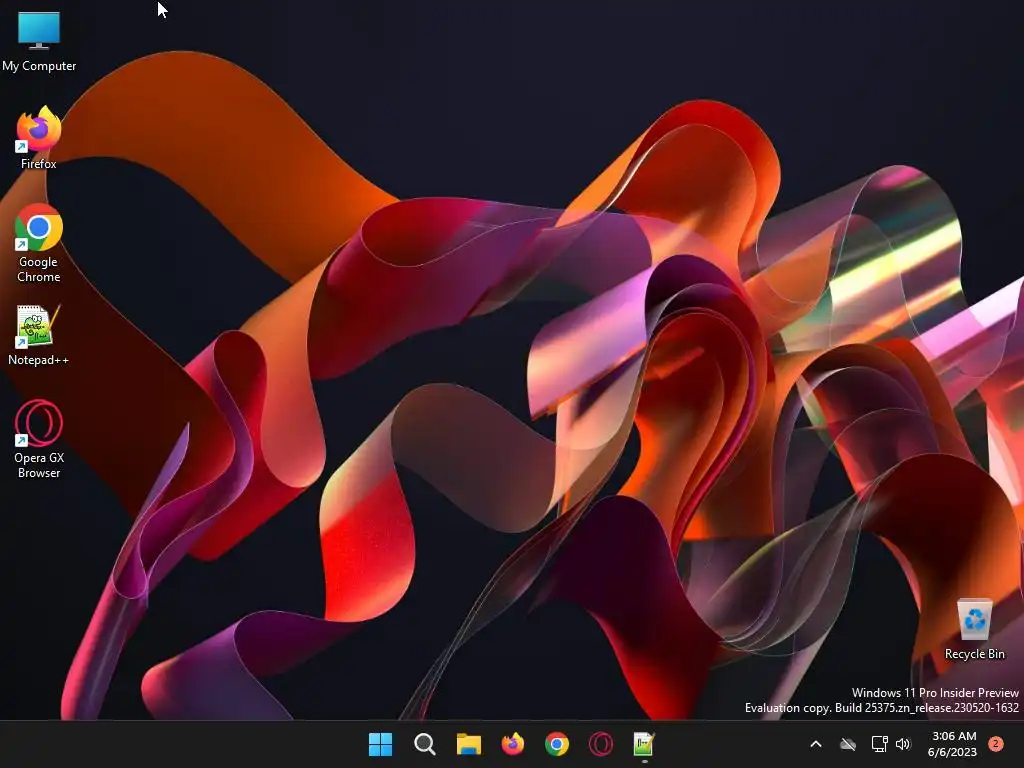
Task: Launch Opera GX from the taskbar
Action: [x=601, y=744]
